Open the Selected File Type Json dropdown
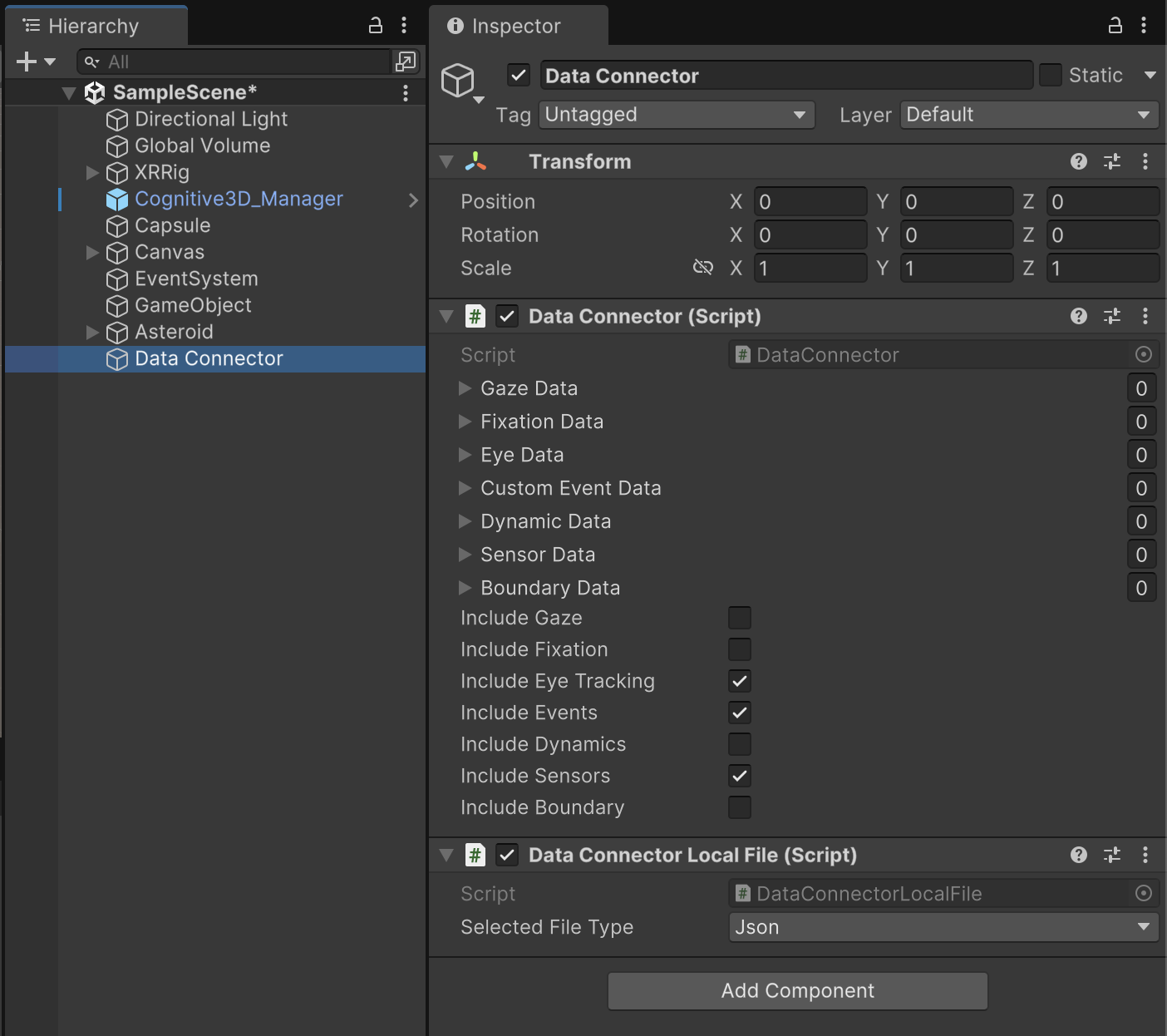This screenshot has width=1167, height=1036. pyautogui.click(x=942, y=926)
